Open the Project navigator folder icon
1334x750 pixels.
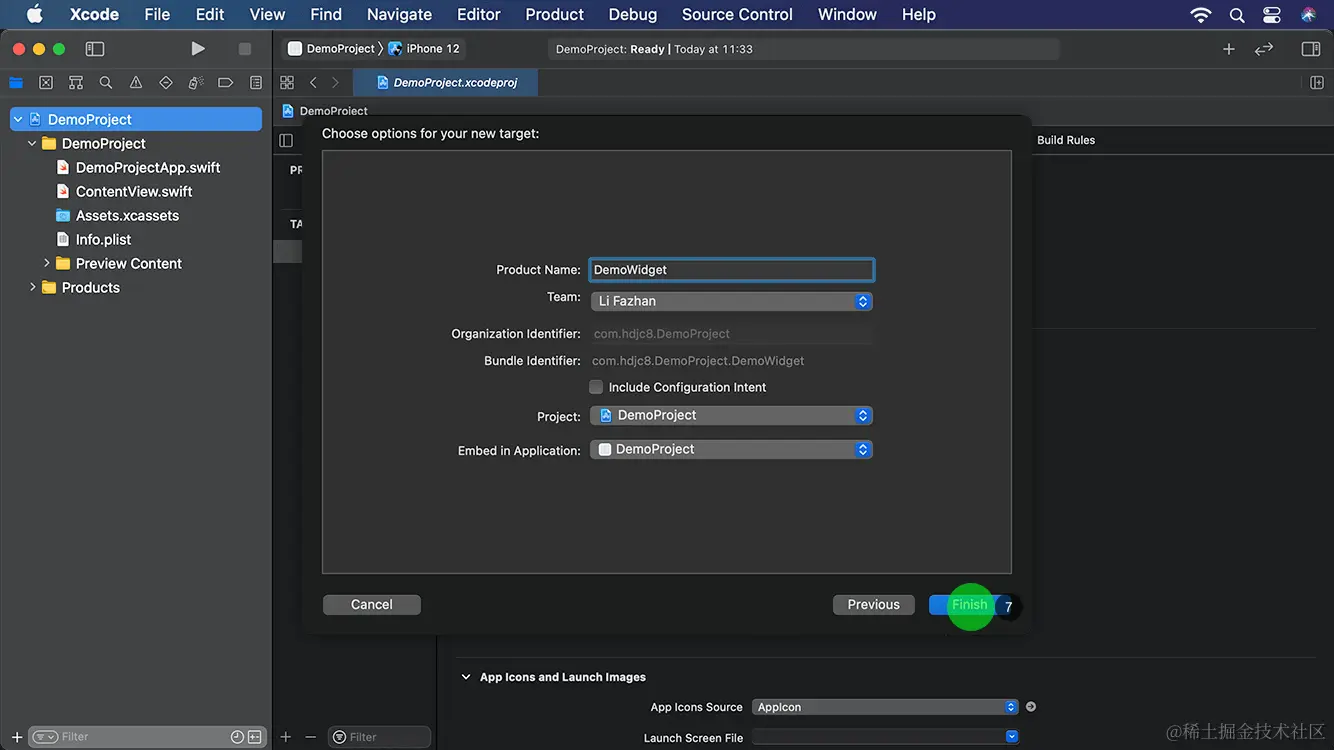(x=16, y=83)
